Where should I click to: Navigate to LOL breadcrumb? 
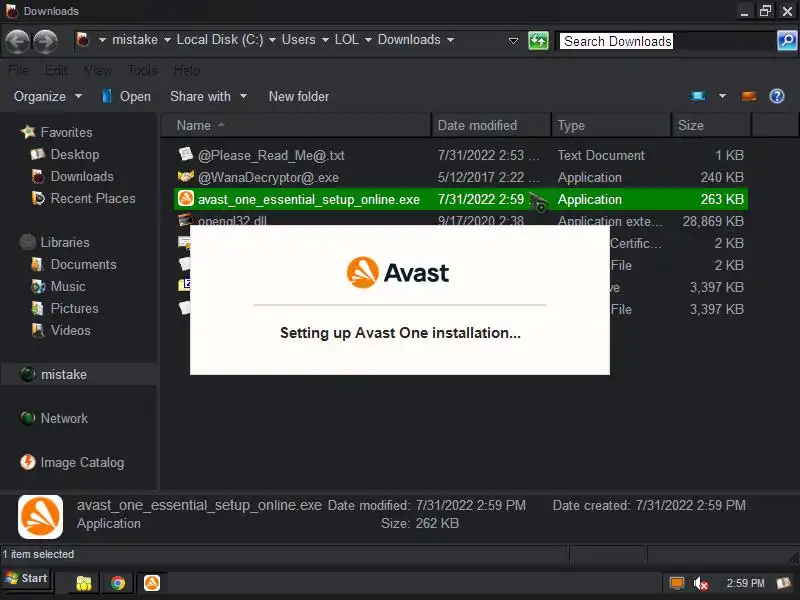click(x=346, y=40)
